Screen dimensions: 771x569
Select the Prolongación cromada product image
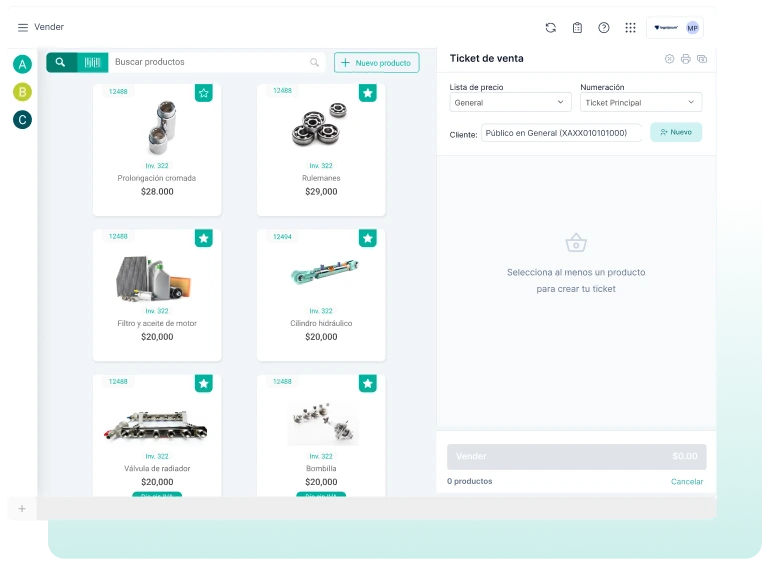pos(162,128)
